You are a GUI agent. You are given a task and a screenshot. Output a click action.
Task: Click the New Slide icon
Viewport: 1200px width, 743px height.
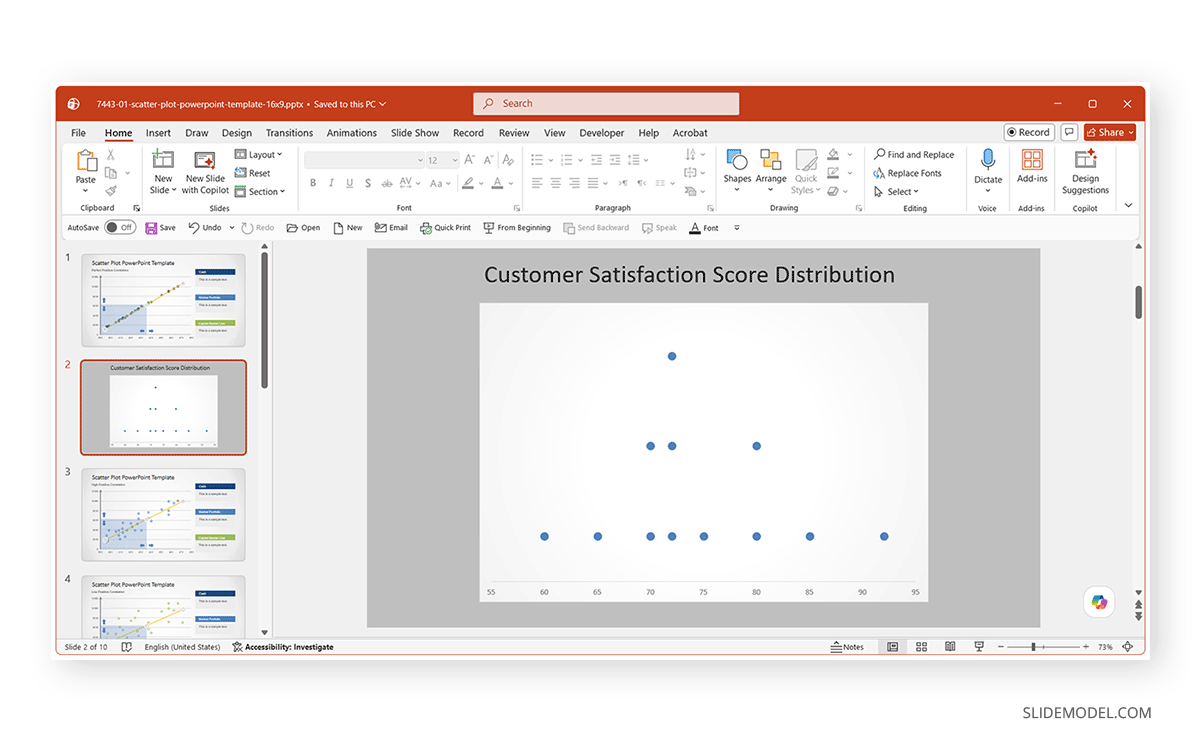click(163, 160)
